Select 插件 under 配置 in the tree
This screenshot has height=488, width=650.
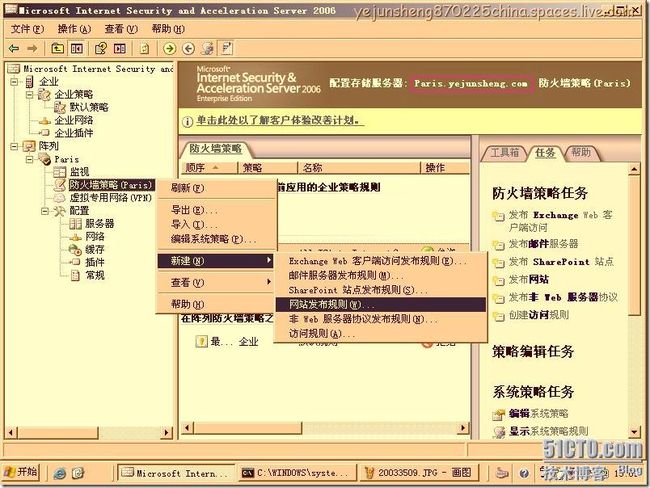click(95, 262)
